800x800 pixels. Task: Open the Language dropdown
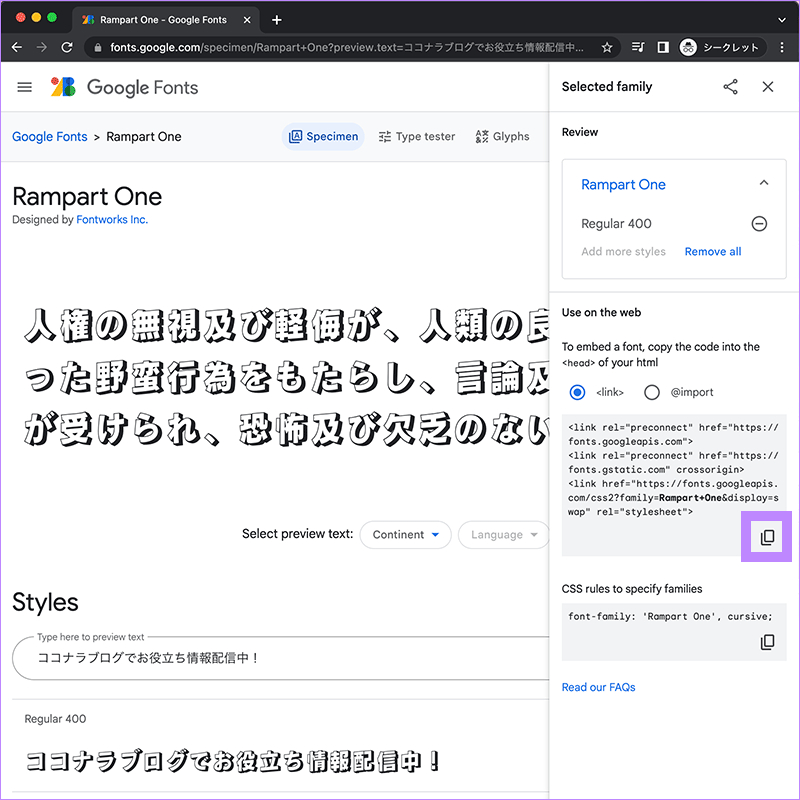504,534
